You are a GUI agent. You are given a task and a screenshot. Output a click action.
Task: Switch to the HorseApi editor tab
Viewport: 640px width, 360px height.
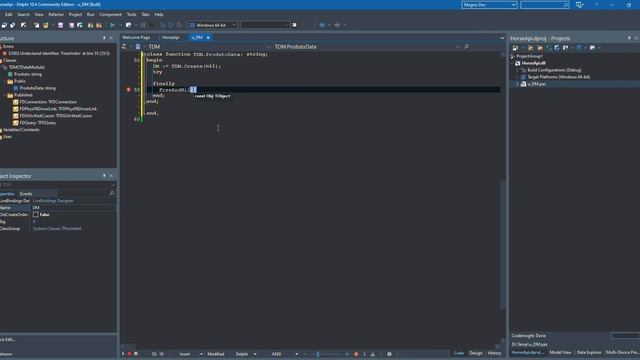pos(171,37)
